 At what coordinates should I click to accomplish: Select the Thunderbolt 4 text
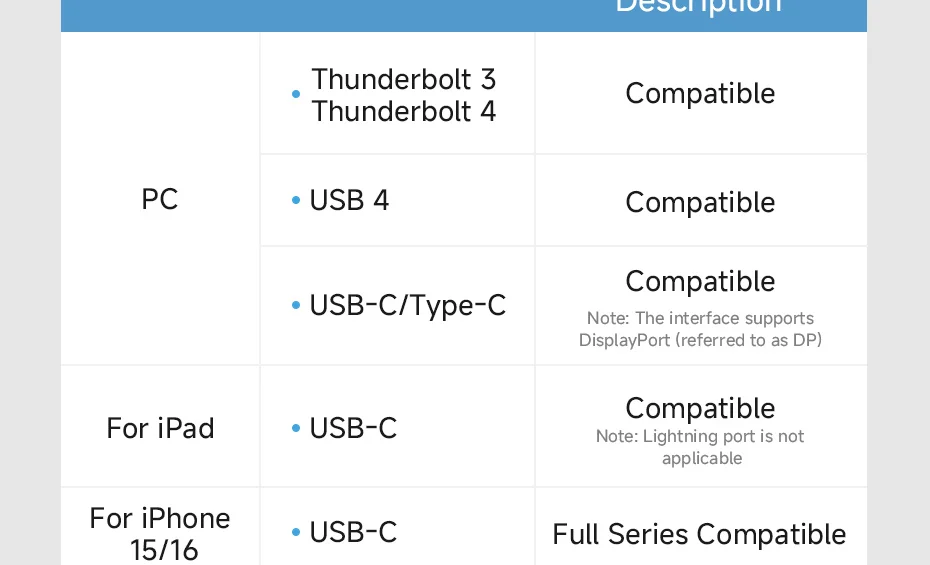click(x=403, y=111)
